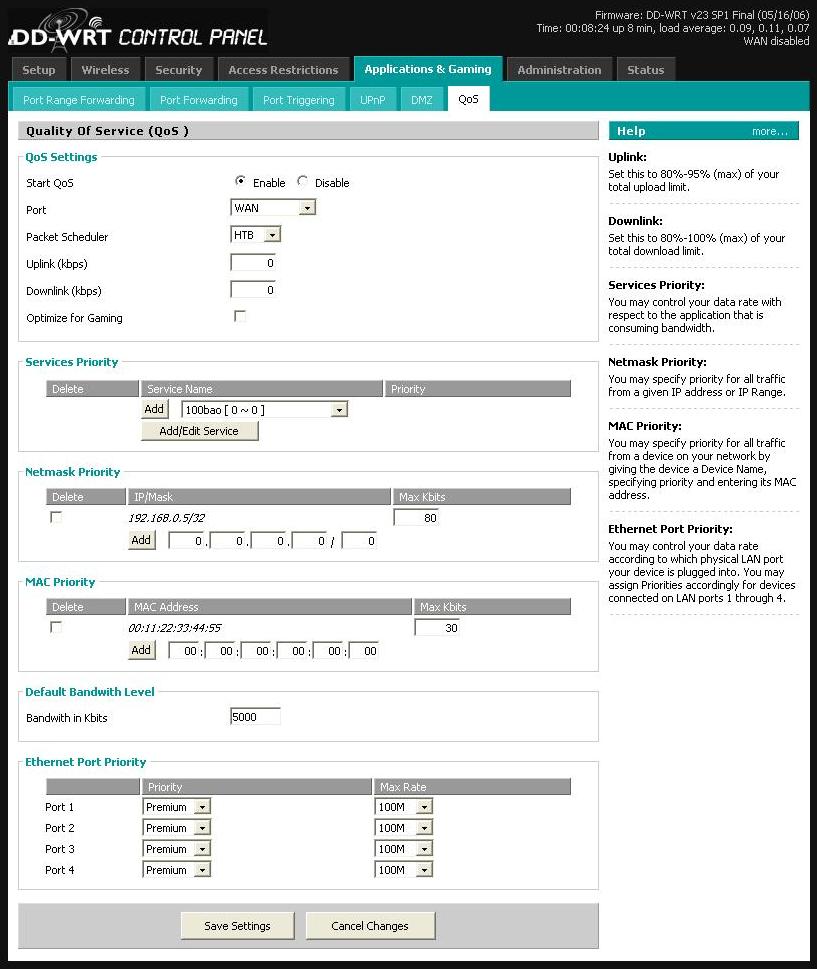Click Cancel Changes button
This screenshot has width=817, height=969.
tap(370, 926)
